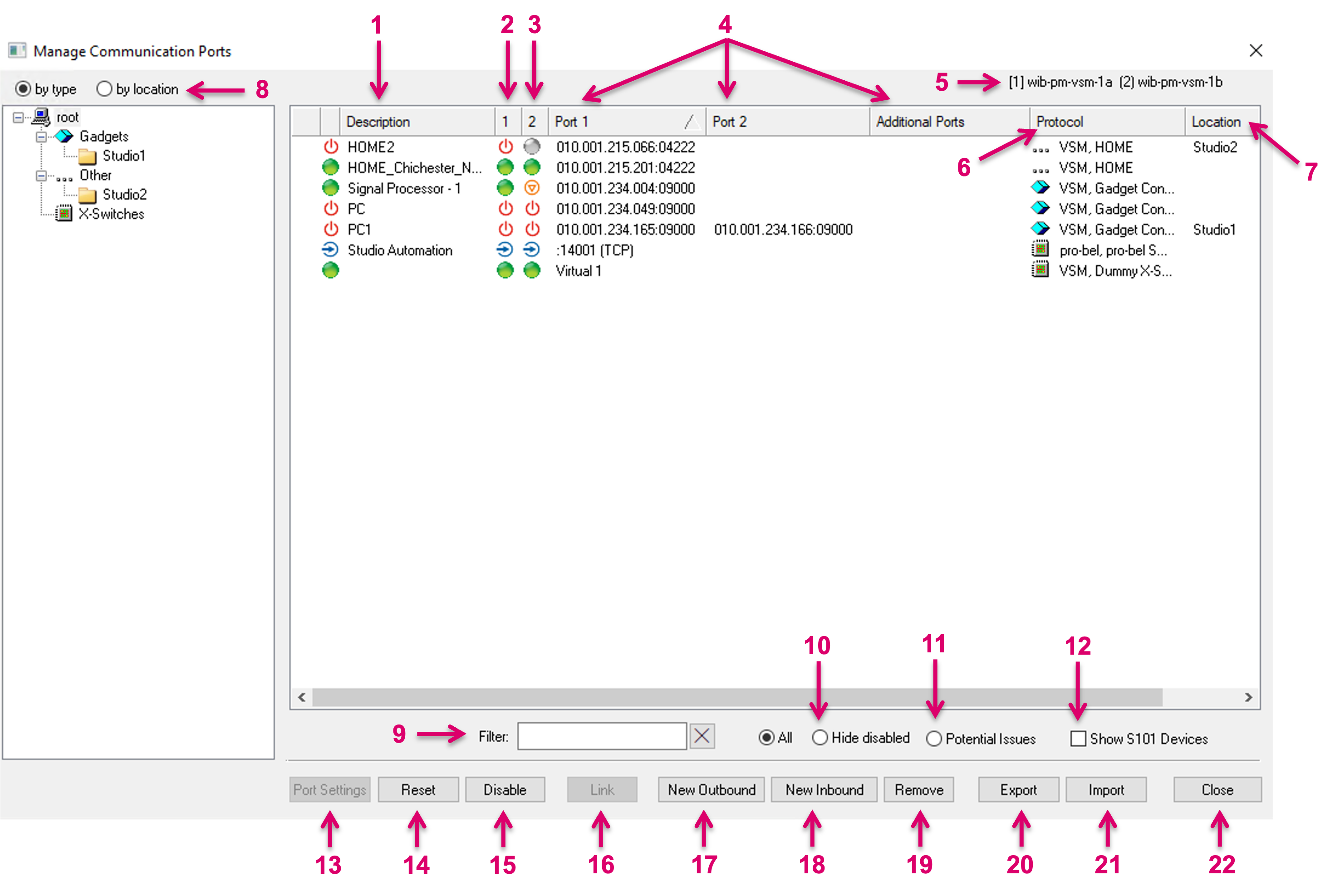Viewport: 1335px width, 896px height.
Task: Select the 'by location' radio button
Action: (x=104, y=89)
